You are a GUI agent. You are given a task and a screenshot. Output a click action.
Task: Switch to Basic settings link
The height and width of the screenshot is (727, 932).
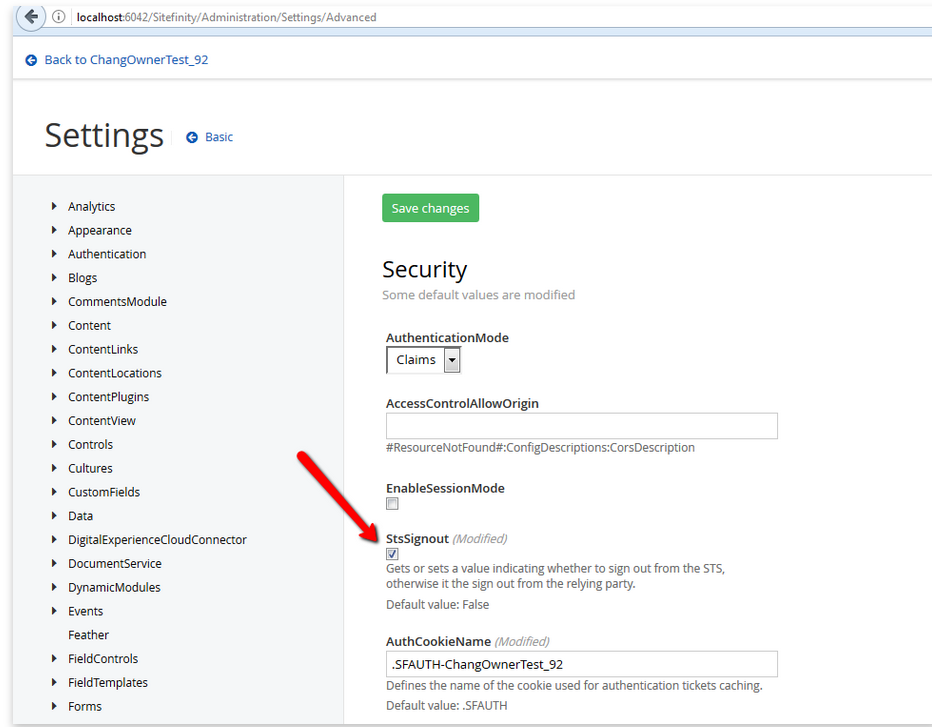(219, 137)
